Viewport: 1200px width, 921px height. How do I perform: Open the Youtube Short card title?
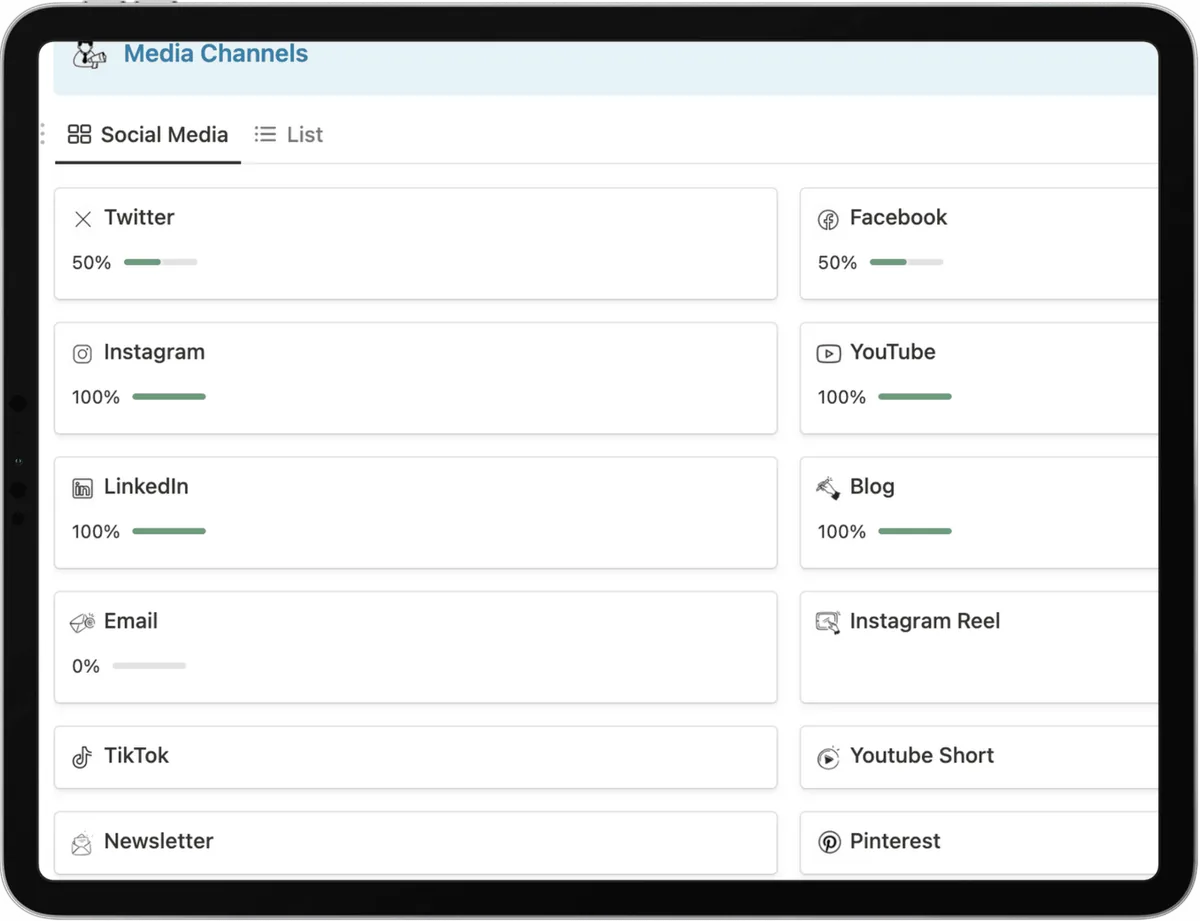point(922,755)
